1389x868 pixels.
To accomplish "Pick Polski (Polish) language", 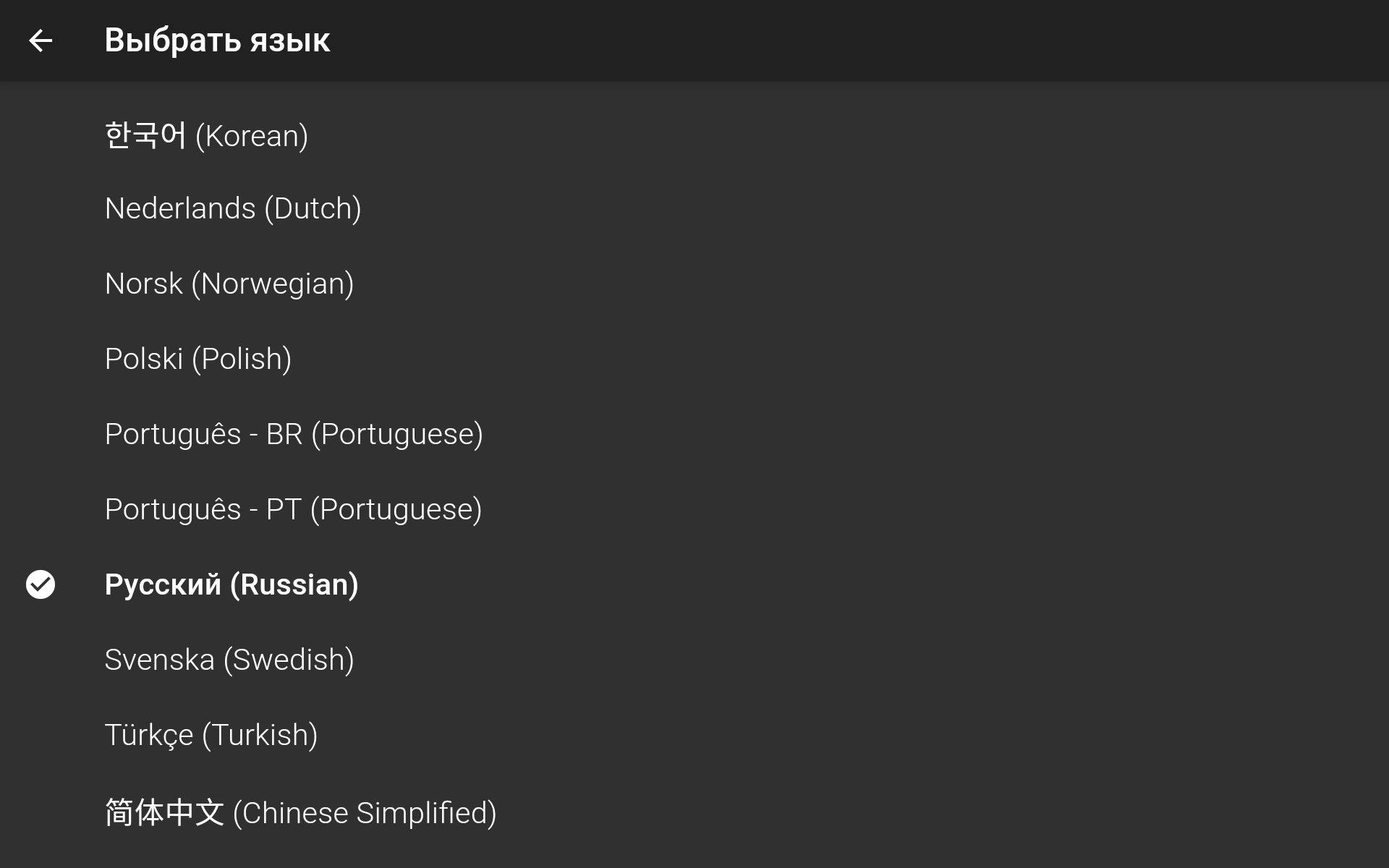I will pyautogui.click(x=197, y=359).
